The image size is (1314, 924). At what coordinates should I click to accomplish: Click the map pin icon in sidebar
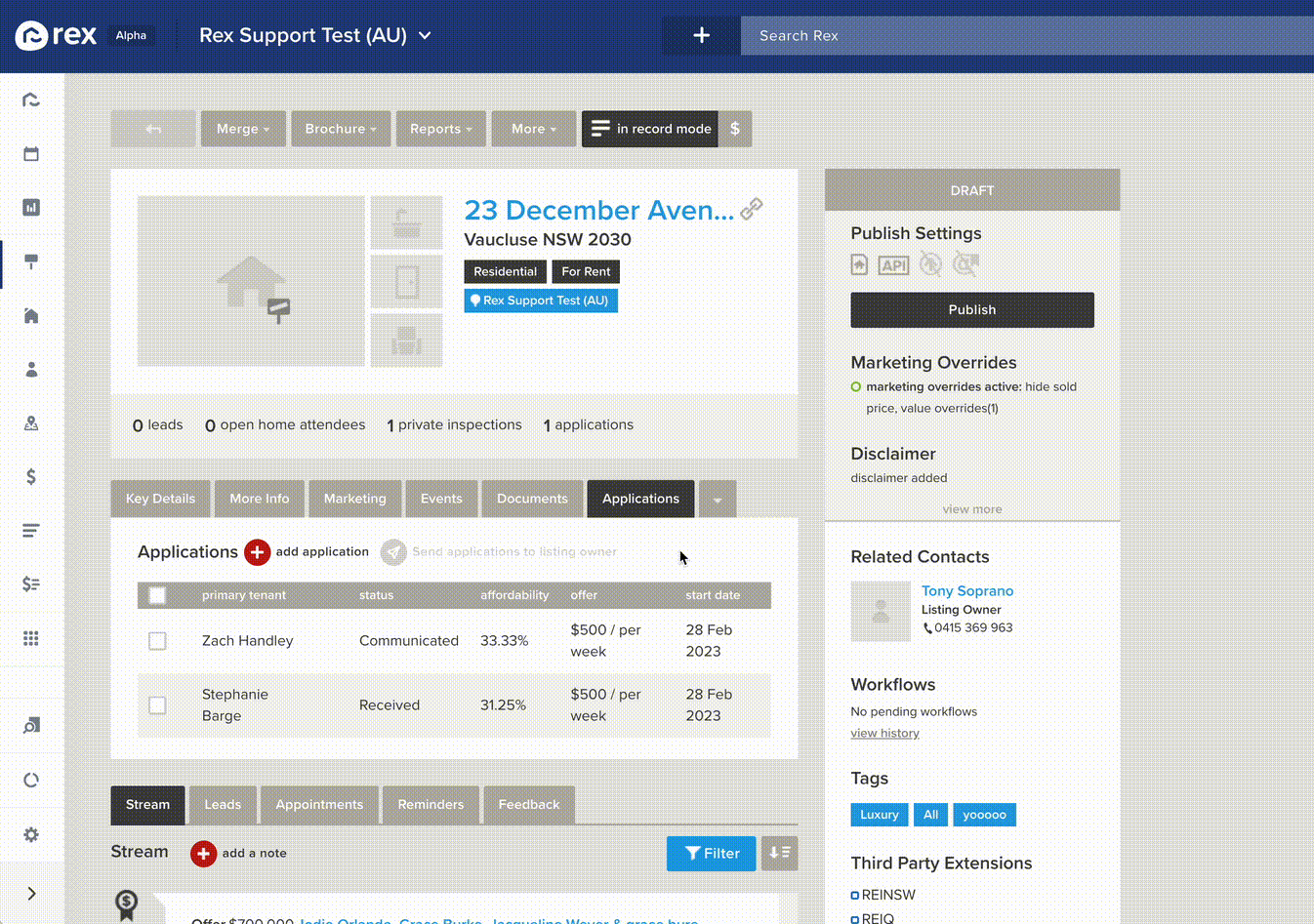(30, 422)
